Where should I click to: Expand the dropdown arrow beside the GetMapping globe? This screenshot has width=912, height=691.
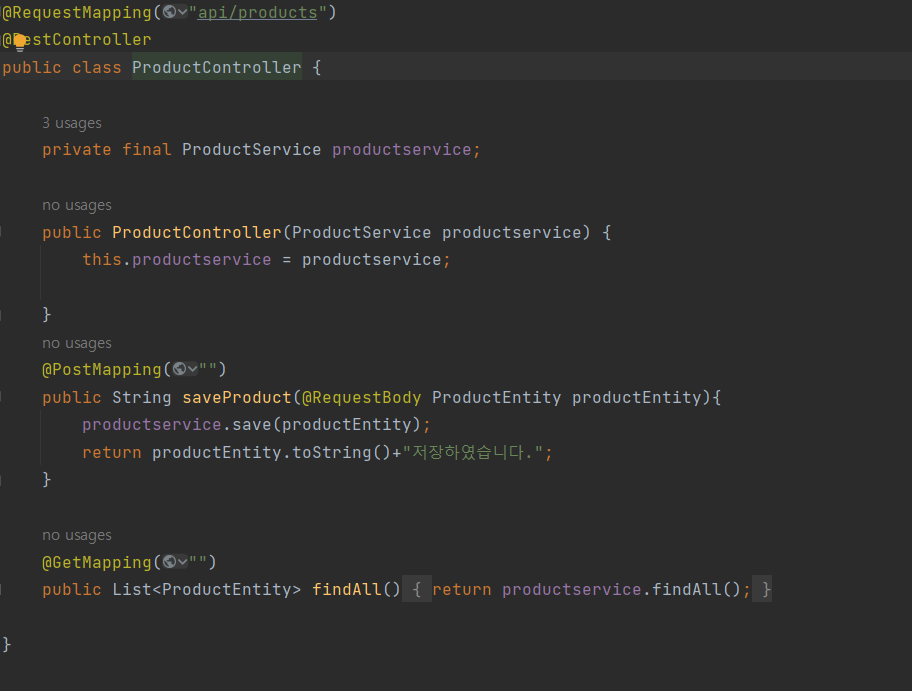click(183, 562)
